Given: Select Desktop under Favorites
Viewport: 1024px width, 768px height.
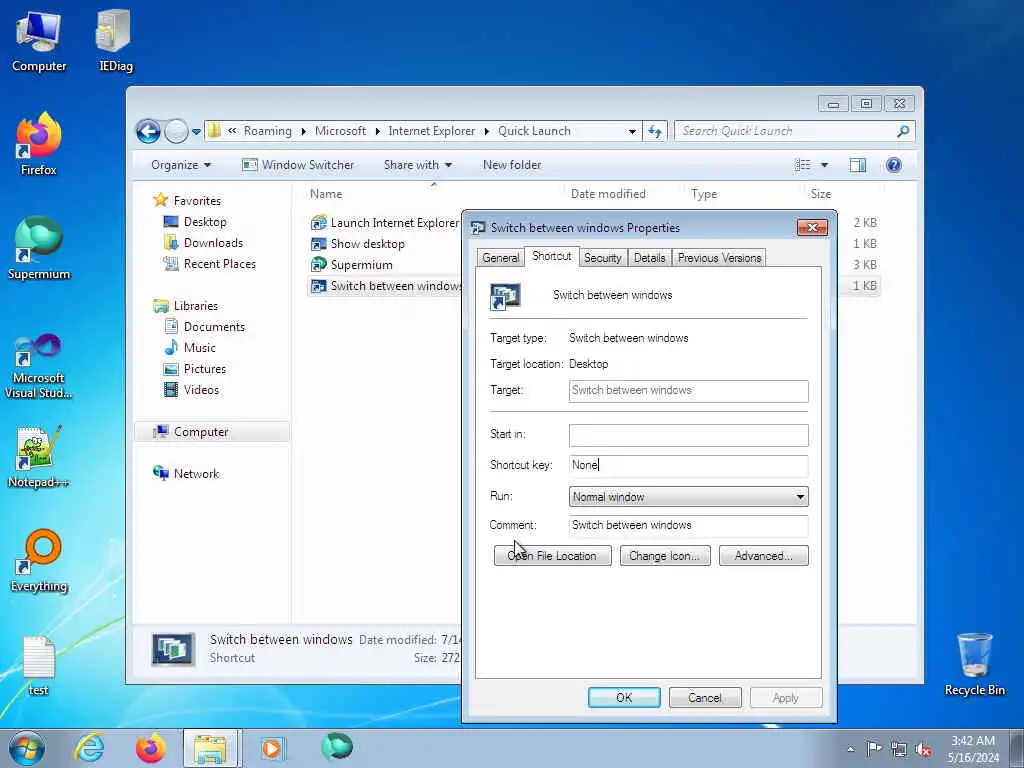Looking at the screenshot, I should pos(195,222).
